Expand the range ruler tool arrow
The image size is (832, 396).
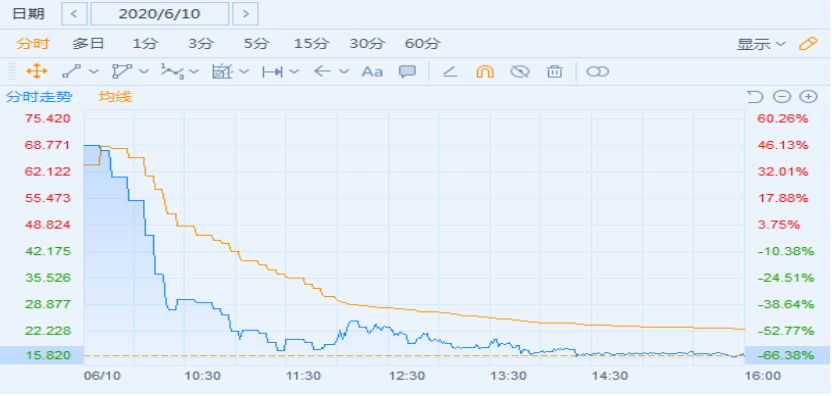(x=294, y=72)
